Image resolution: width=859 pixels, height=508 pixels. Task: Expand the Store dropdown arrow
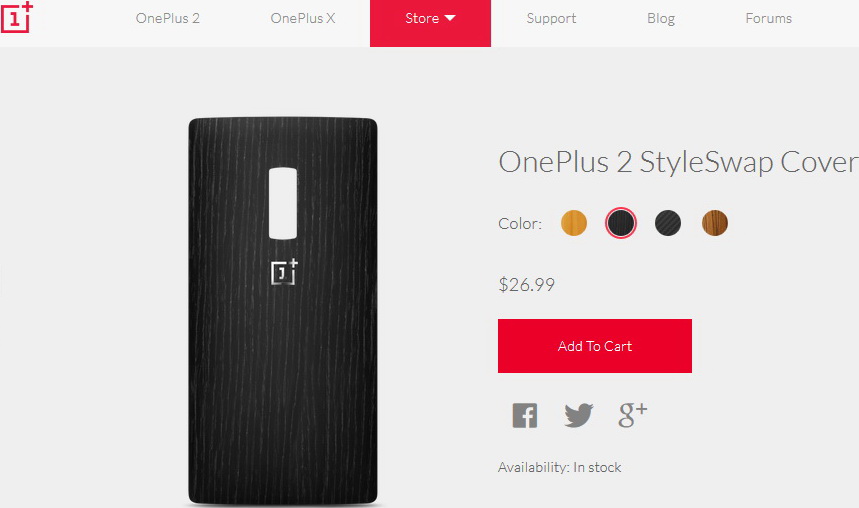[450, 18]
